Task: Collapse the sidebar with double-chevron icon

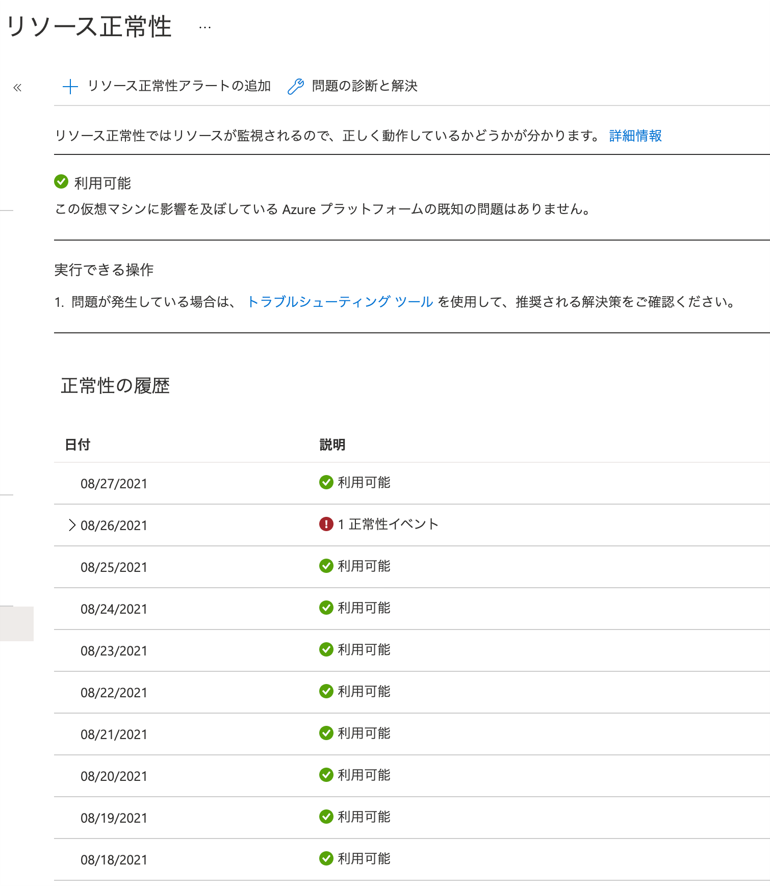Action: click(x=18, y=88)
